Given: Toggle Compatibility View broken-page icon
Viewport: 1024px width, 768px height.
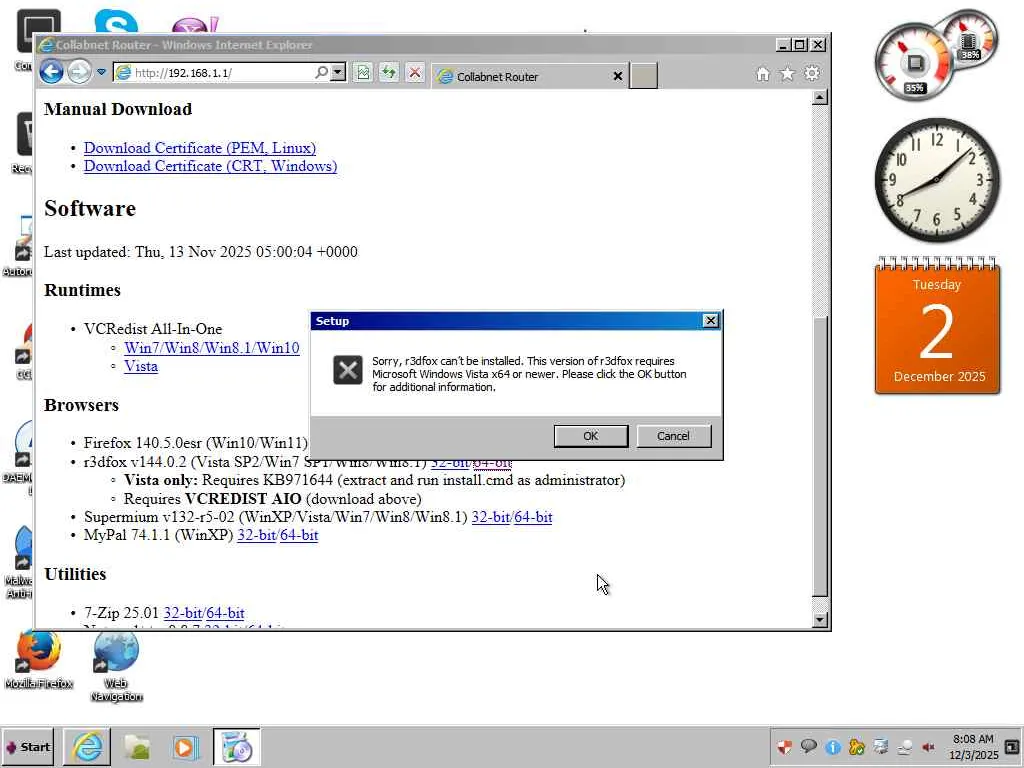Looking at the screenshot, I should coord(364,72).
